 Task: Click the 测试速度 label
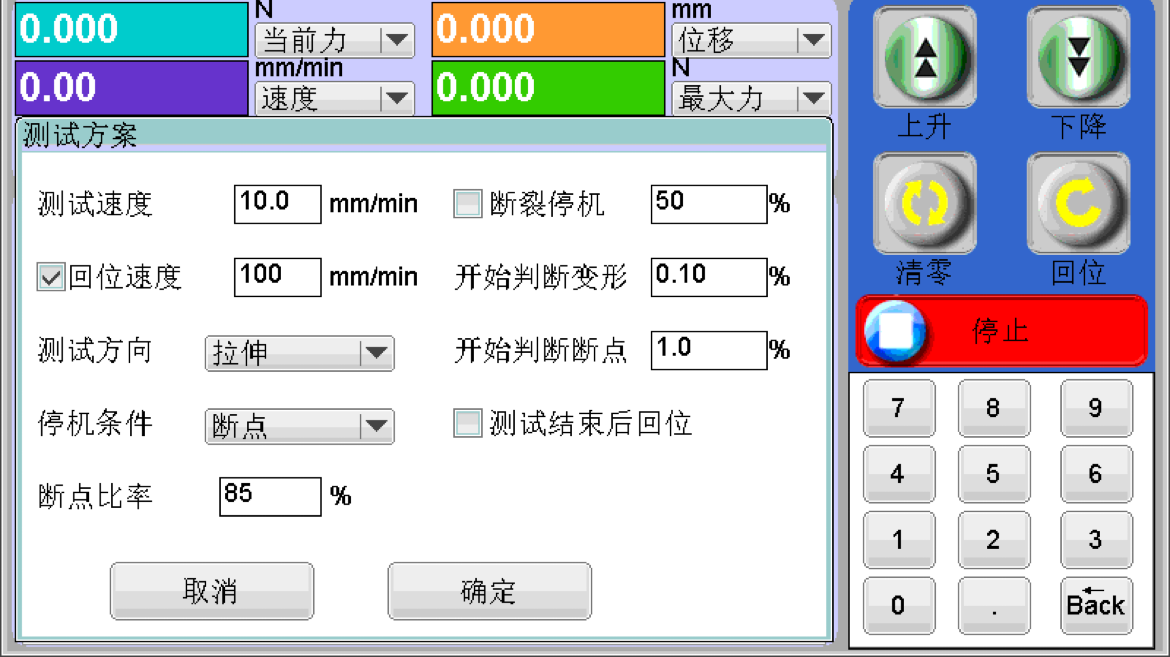click(x=95, y=204)
